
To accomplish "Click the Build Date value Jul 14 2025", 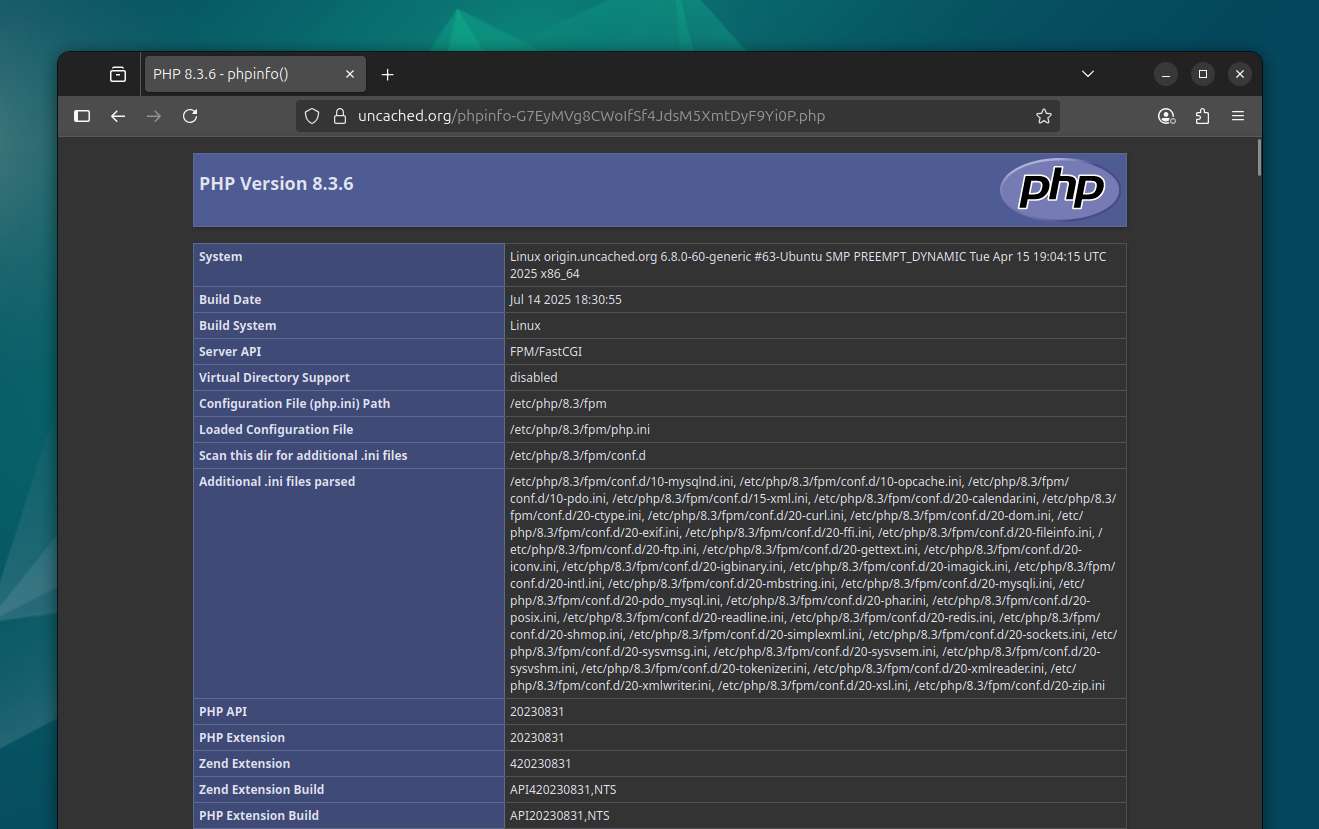I will (x=566, y=300).
